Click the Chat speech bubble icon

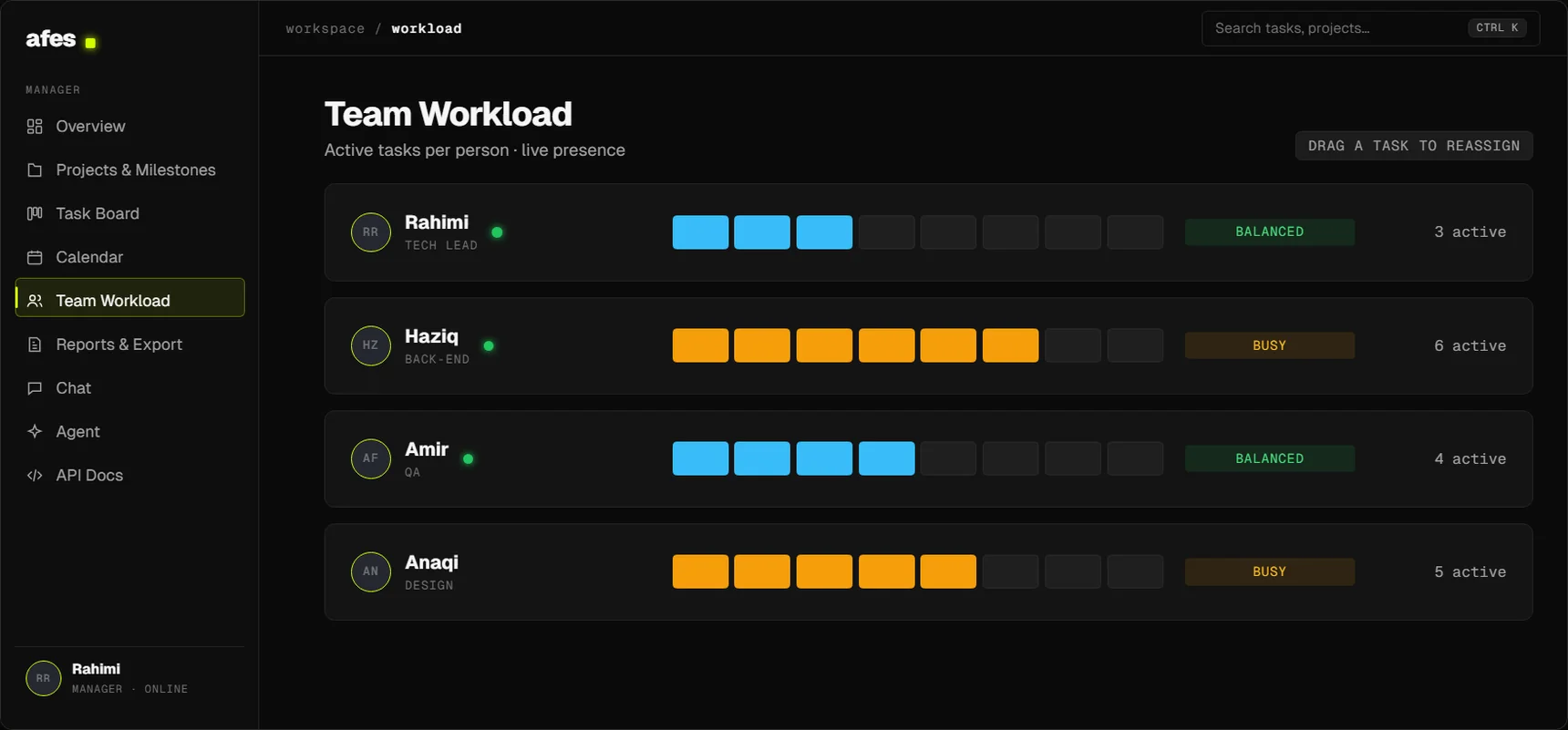point(35,388)
